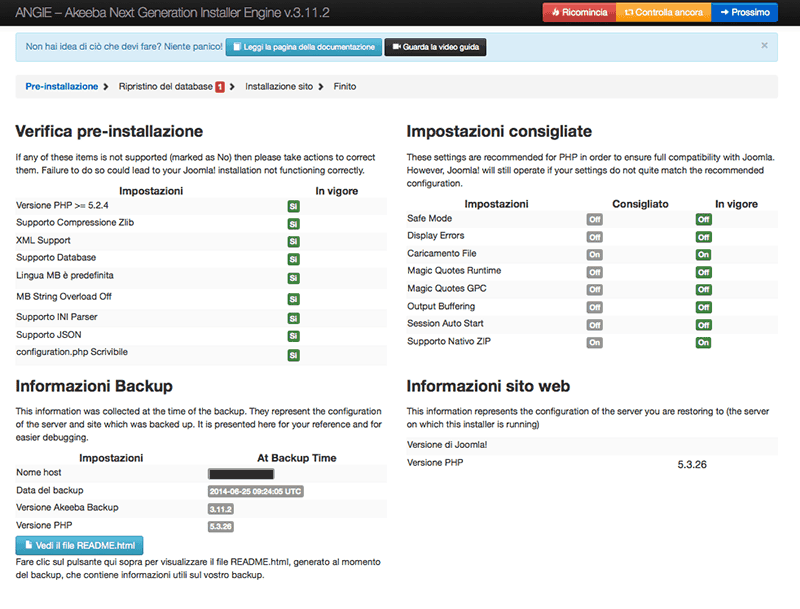Click the Informazioni sito web heading
800x609 pixels.
(488, 386)
